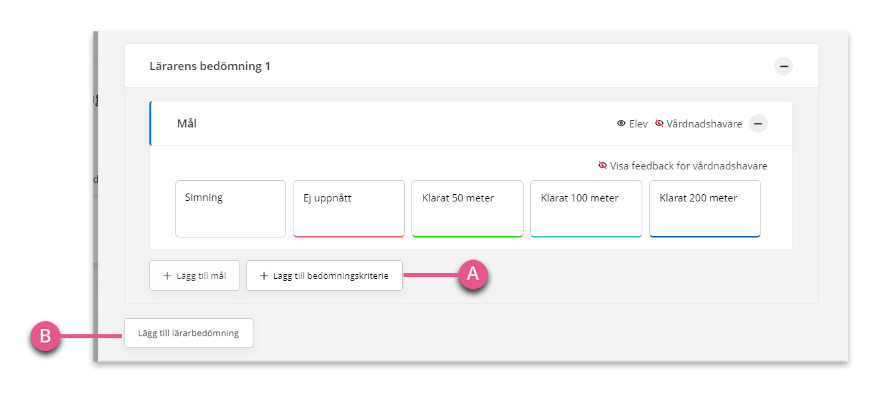Click Lägg till mål button

(194, 276)
